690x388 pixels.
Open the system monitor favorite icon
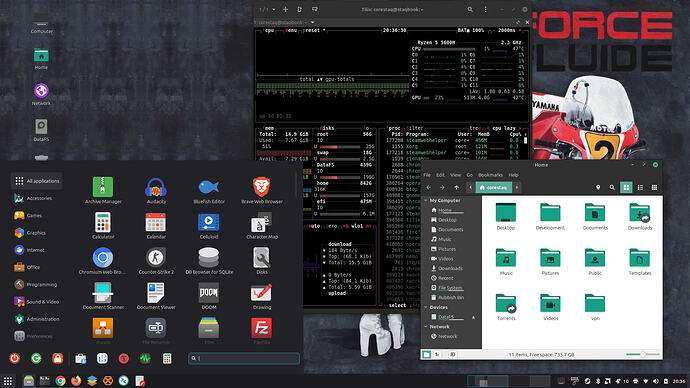click(145, 359)
